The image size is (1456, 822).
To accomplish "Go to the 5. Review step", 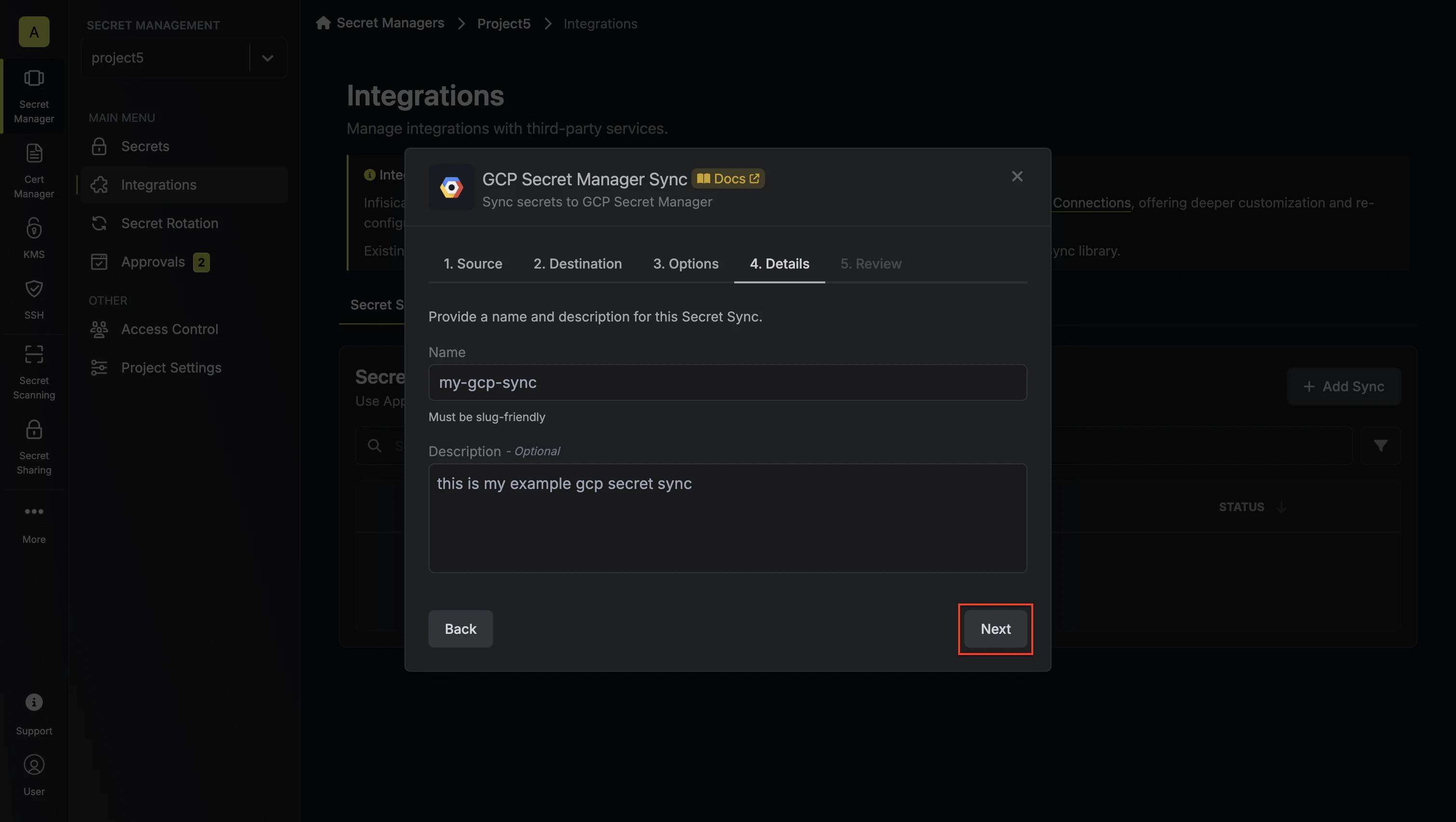I will (871, 264).
